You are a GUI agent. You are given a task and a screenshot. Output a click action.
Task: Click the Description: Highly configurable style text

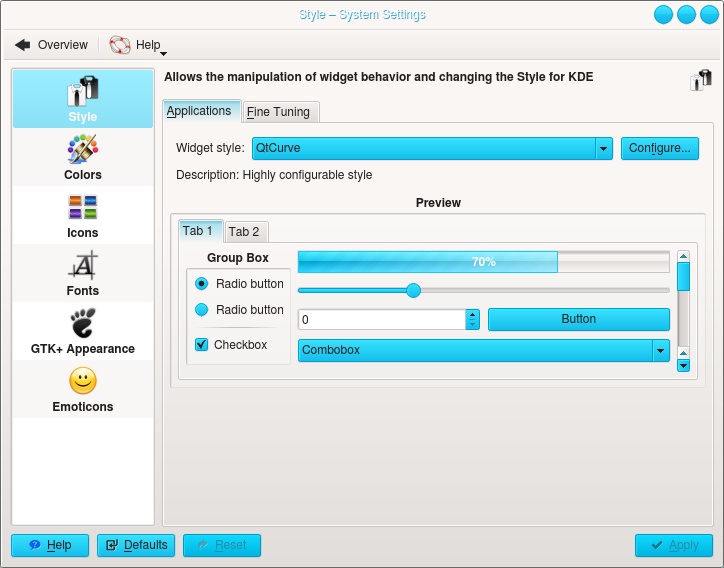point(274,175)
